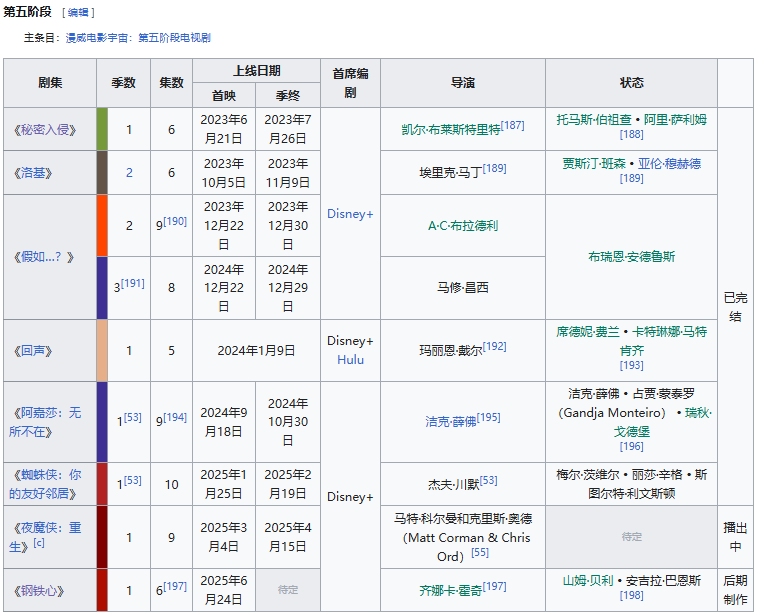This screenshot has height=616, width=759.
Task: Click the Hulu link in 回声 row
Action: (350, 360)
